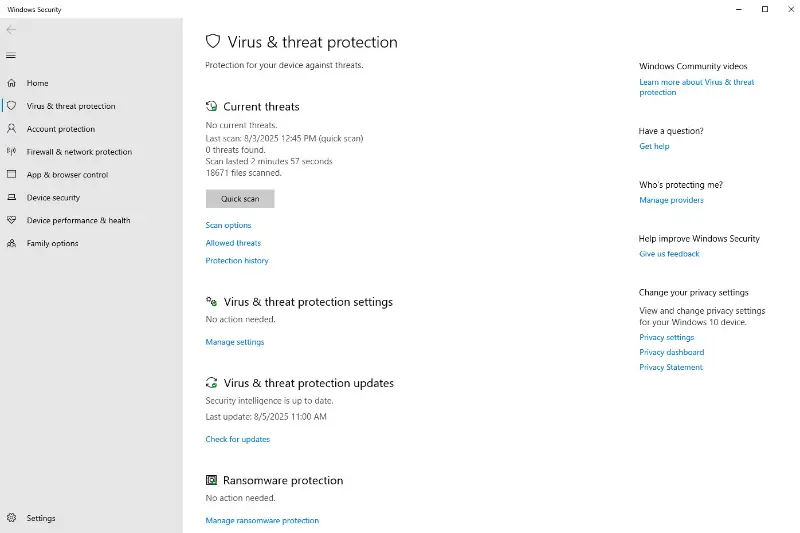Open App & browser control icon
Image resolution: width=800 pixels, height=533 pixels.
coord(11,175)
